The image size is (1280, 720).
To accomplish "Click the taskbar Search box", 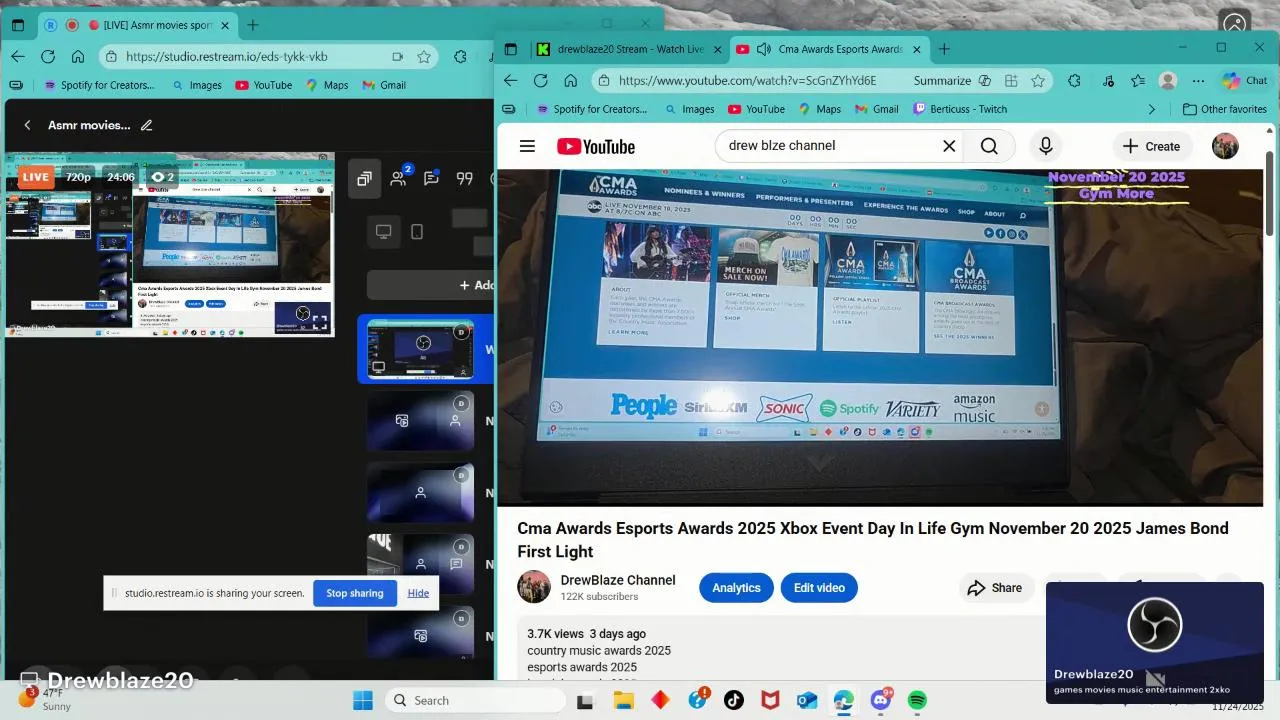I will point(475,700).
